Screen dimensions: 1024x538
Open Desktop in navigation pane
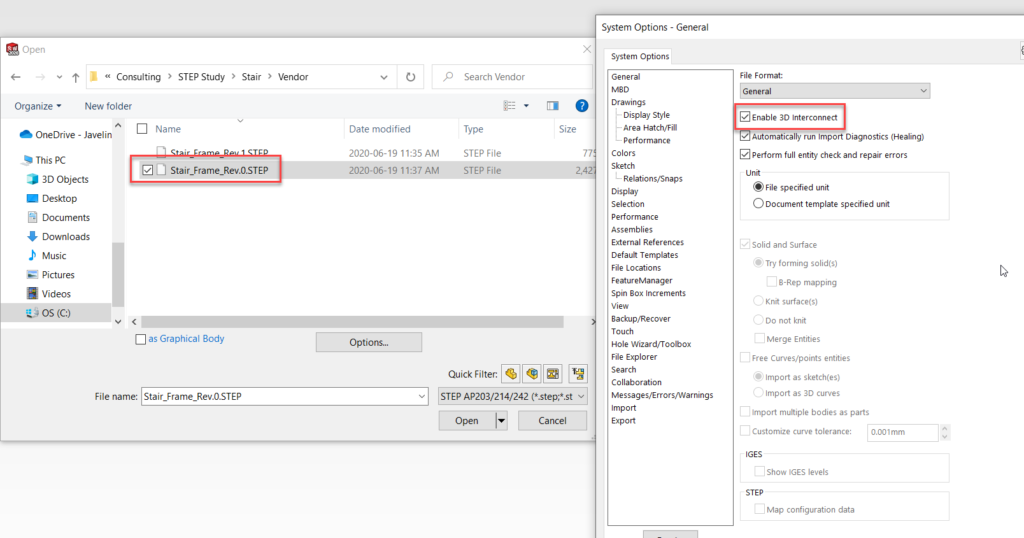[x=52, y=198]
